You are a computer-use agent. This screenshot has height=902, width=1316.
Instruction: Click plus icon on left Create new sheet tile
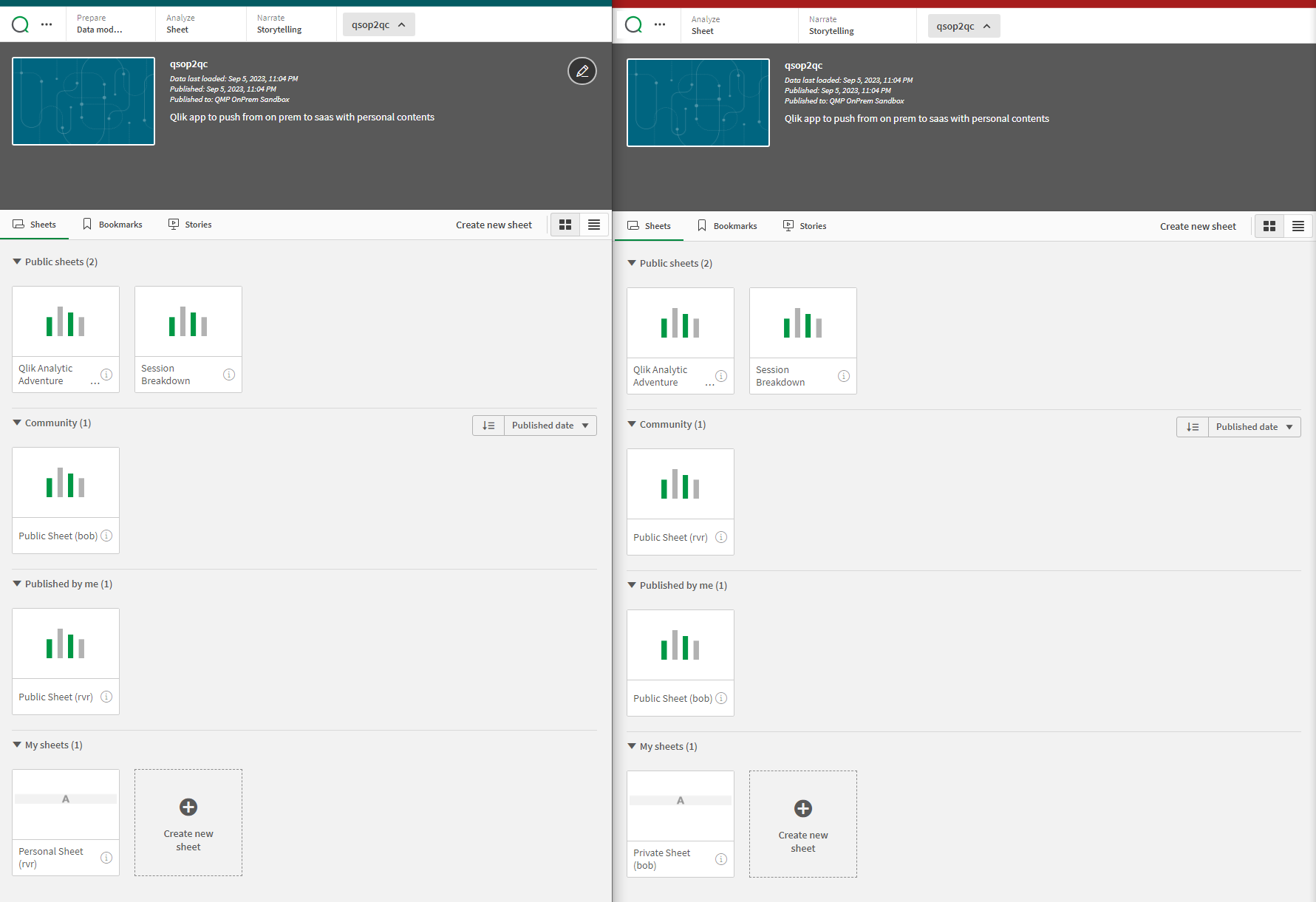pos(188,807)
